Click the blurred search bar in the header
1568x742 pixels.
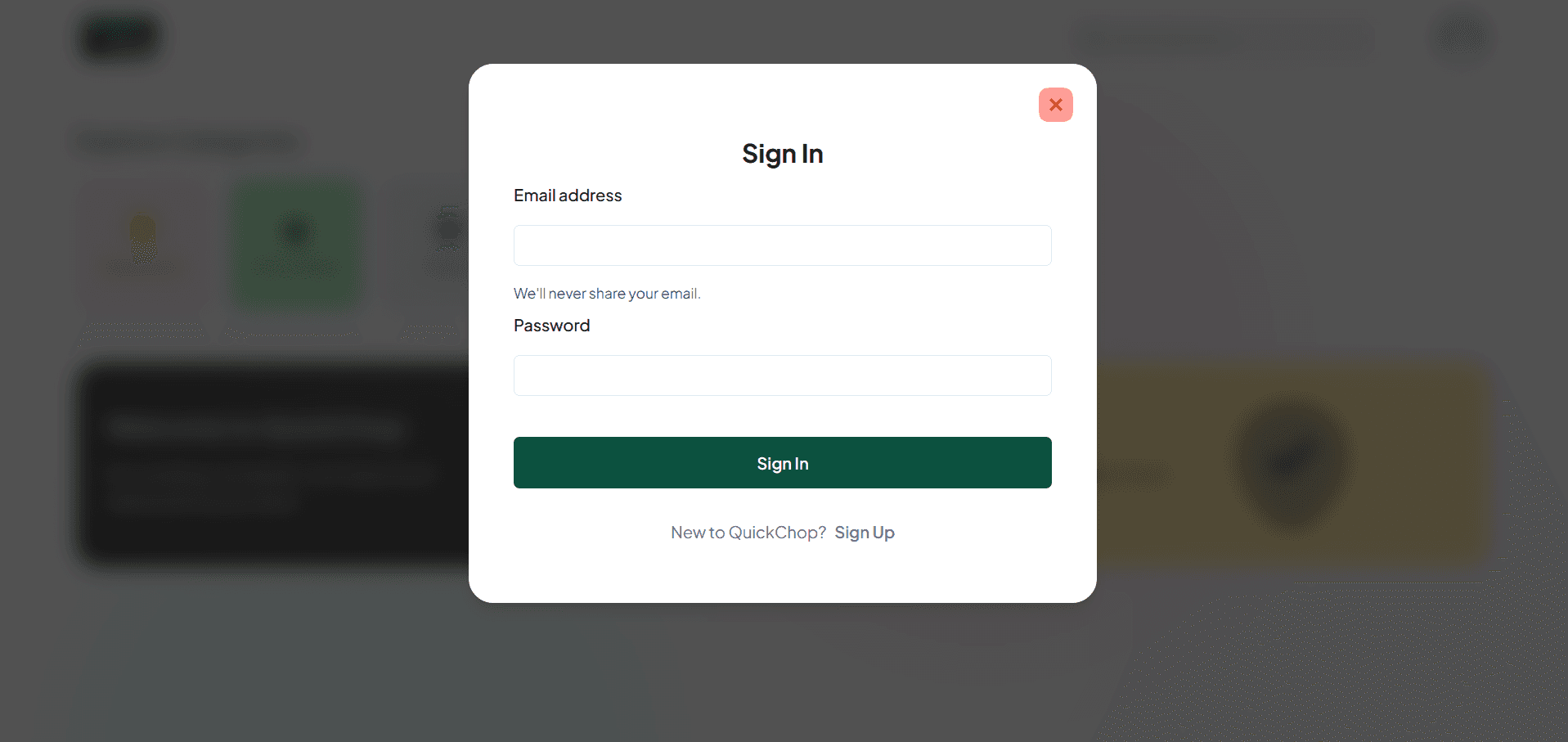point(1223,37)
